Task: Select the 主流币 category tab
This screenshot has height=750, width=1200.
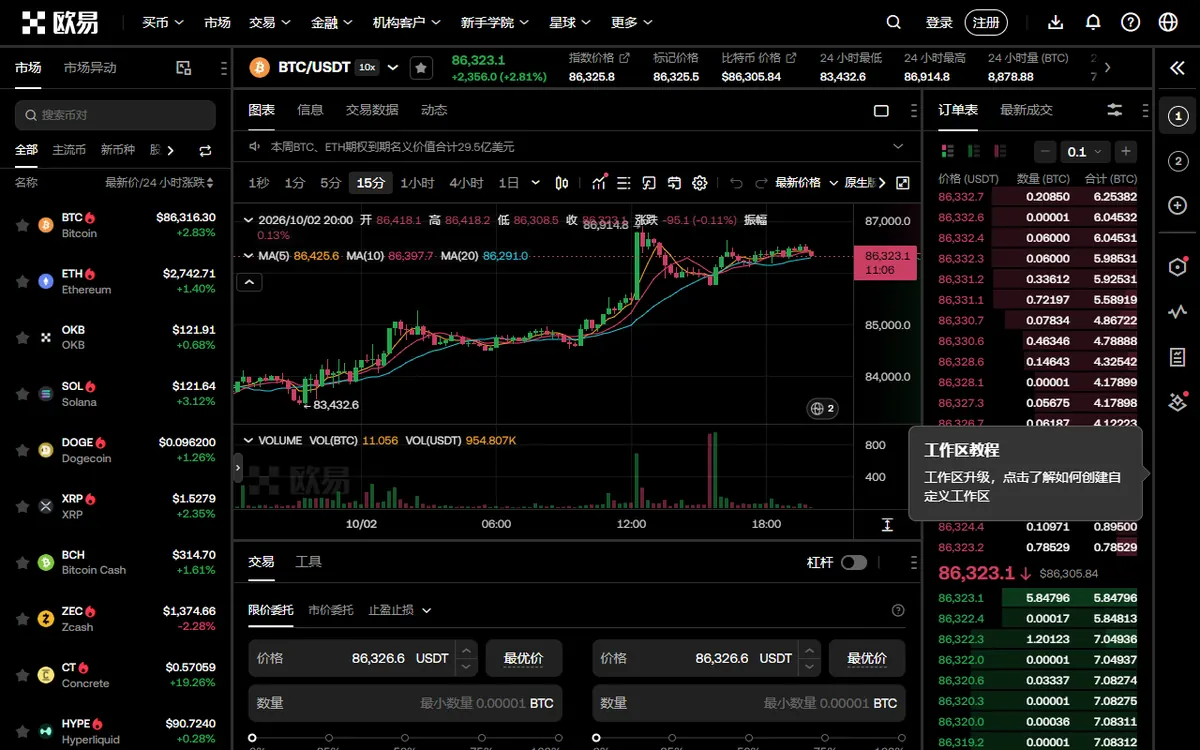Action: (x=69, y=150)
